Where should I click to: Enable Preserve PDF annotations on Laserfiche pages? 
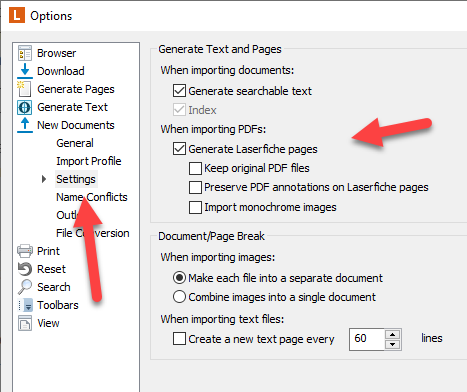(195, 187)
